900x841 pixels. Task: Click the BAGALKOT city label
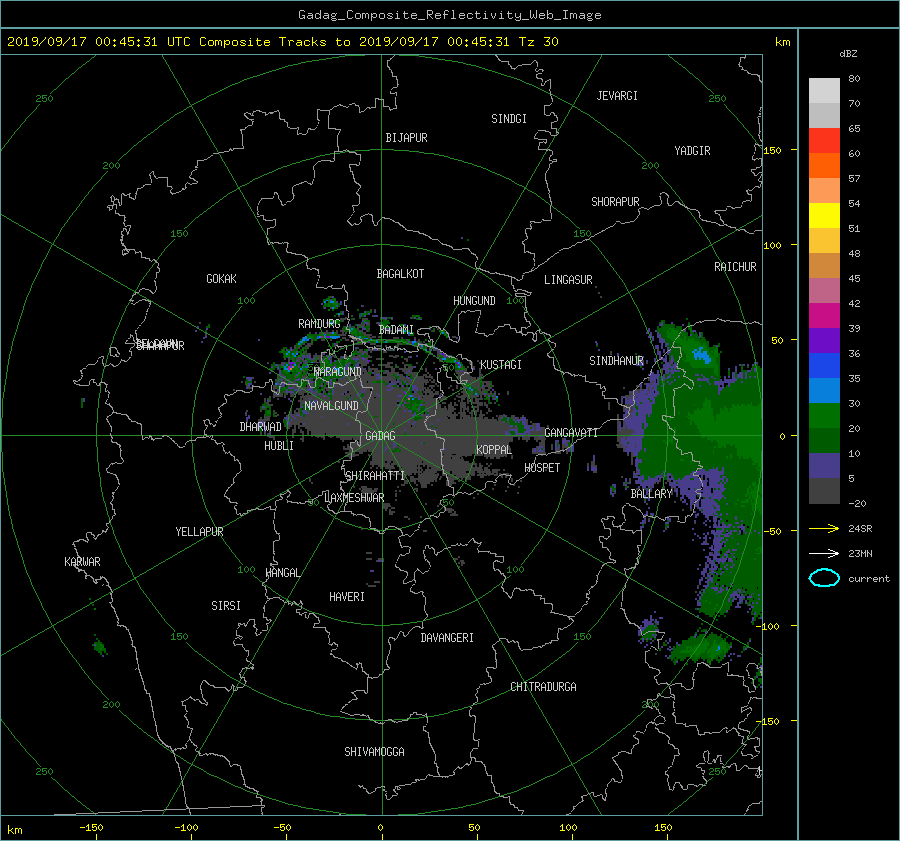[x=400, y=274]
